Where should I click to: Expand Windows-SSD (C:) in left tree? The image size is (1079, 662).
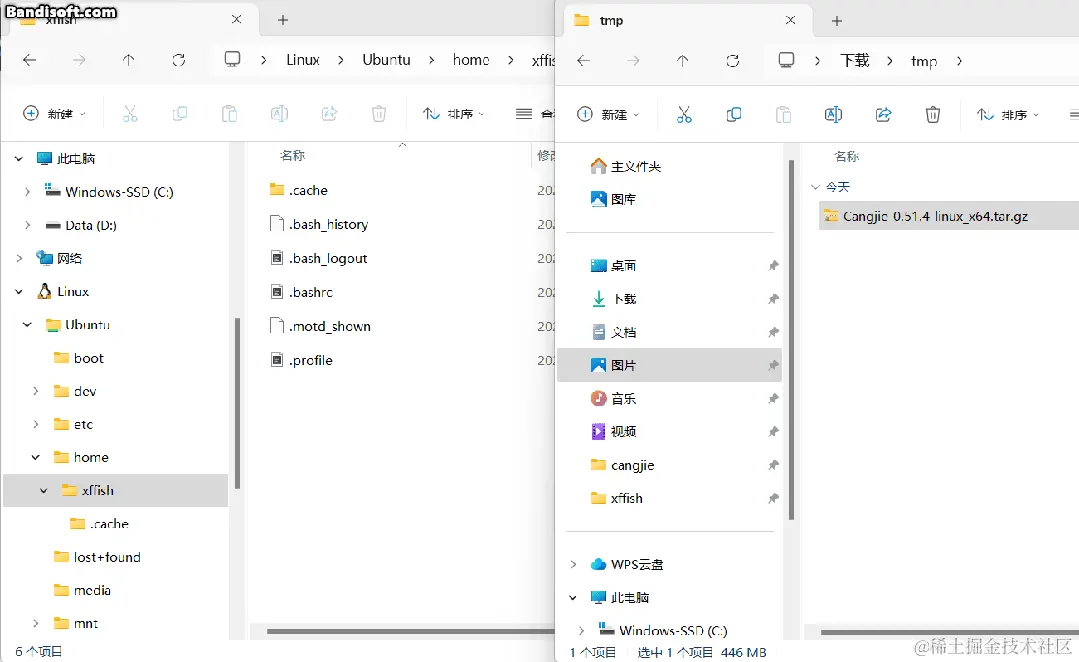(x=28, y=192)
